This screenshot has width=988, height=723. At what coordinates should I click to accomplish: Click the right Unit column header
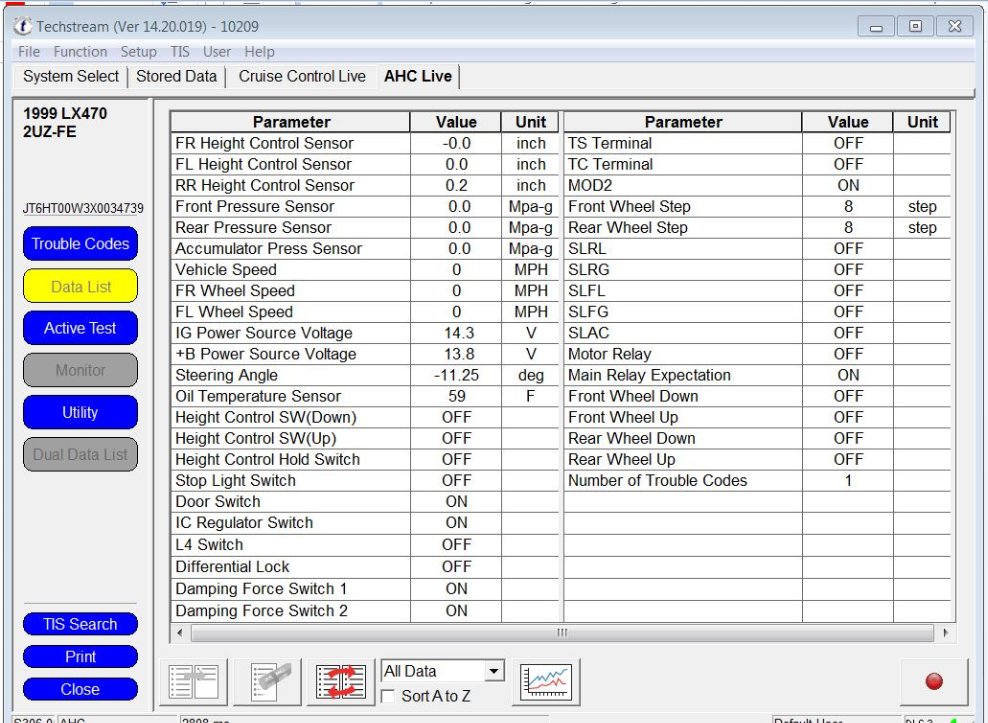[x=922, y=122]
